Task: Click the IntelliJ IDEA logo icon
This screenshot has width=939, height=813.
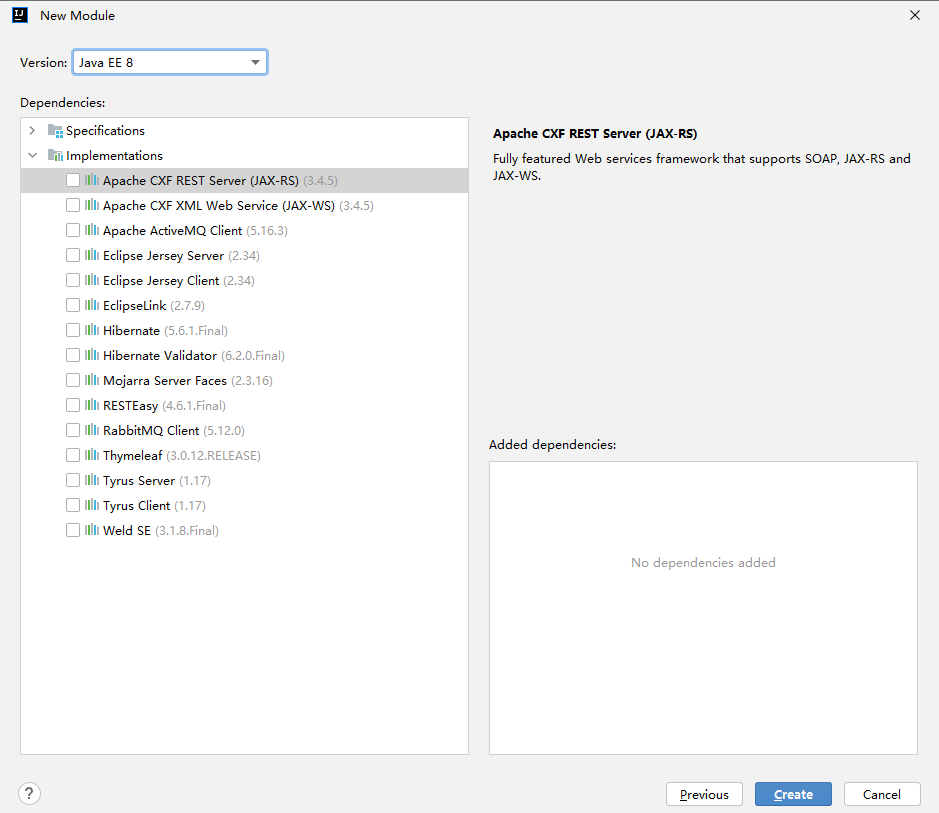Action: tap(20, 15)
